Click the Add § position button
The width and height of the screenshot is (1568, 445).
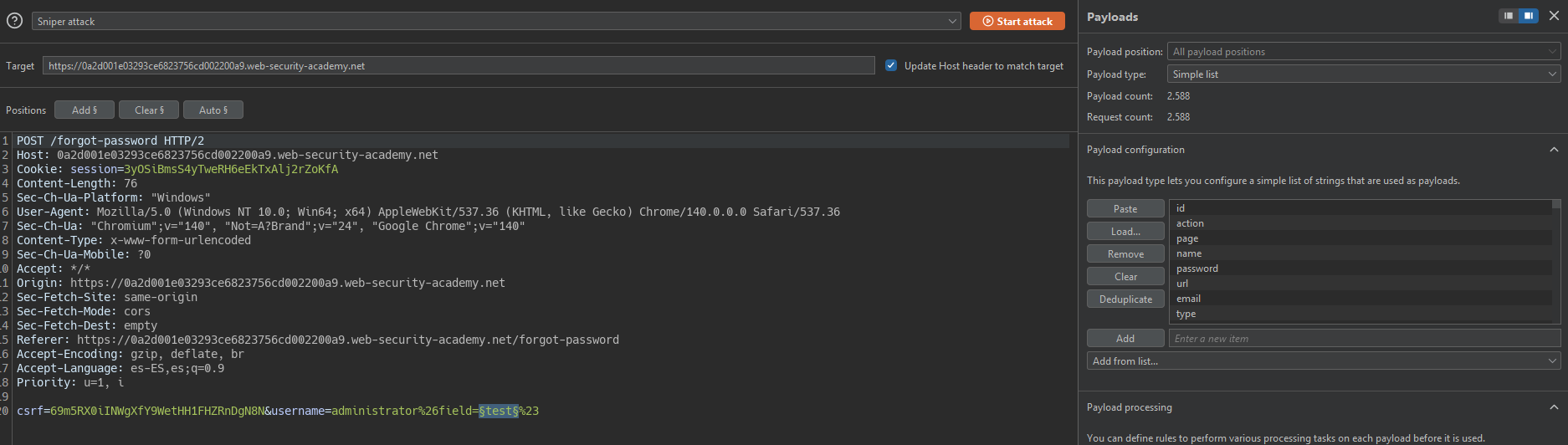85,110
